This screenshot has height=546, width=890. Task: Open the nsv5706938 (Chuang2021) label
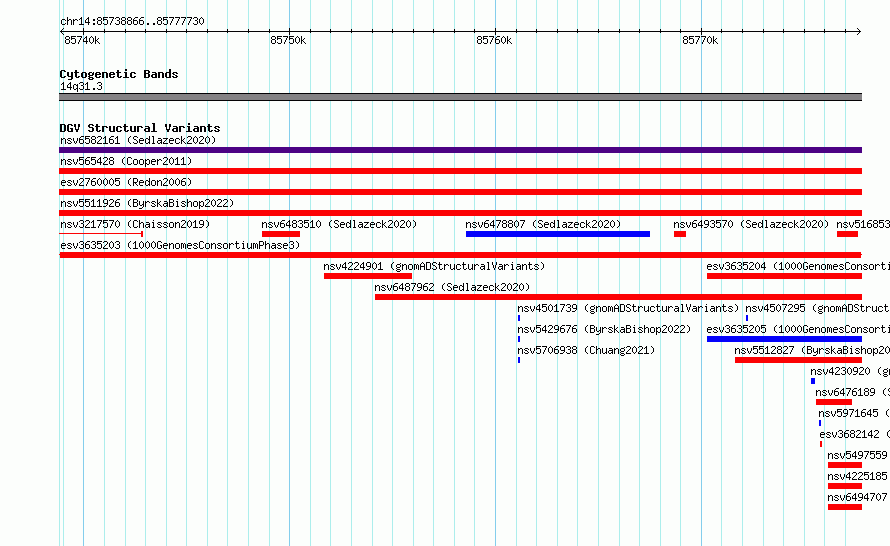point(586,350)
